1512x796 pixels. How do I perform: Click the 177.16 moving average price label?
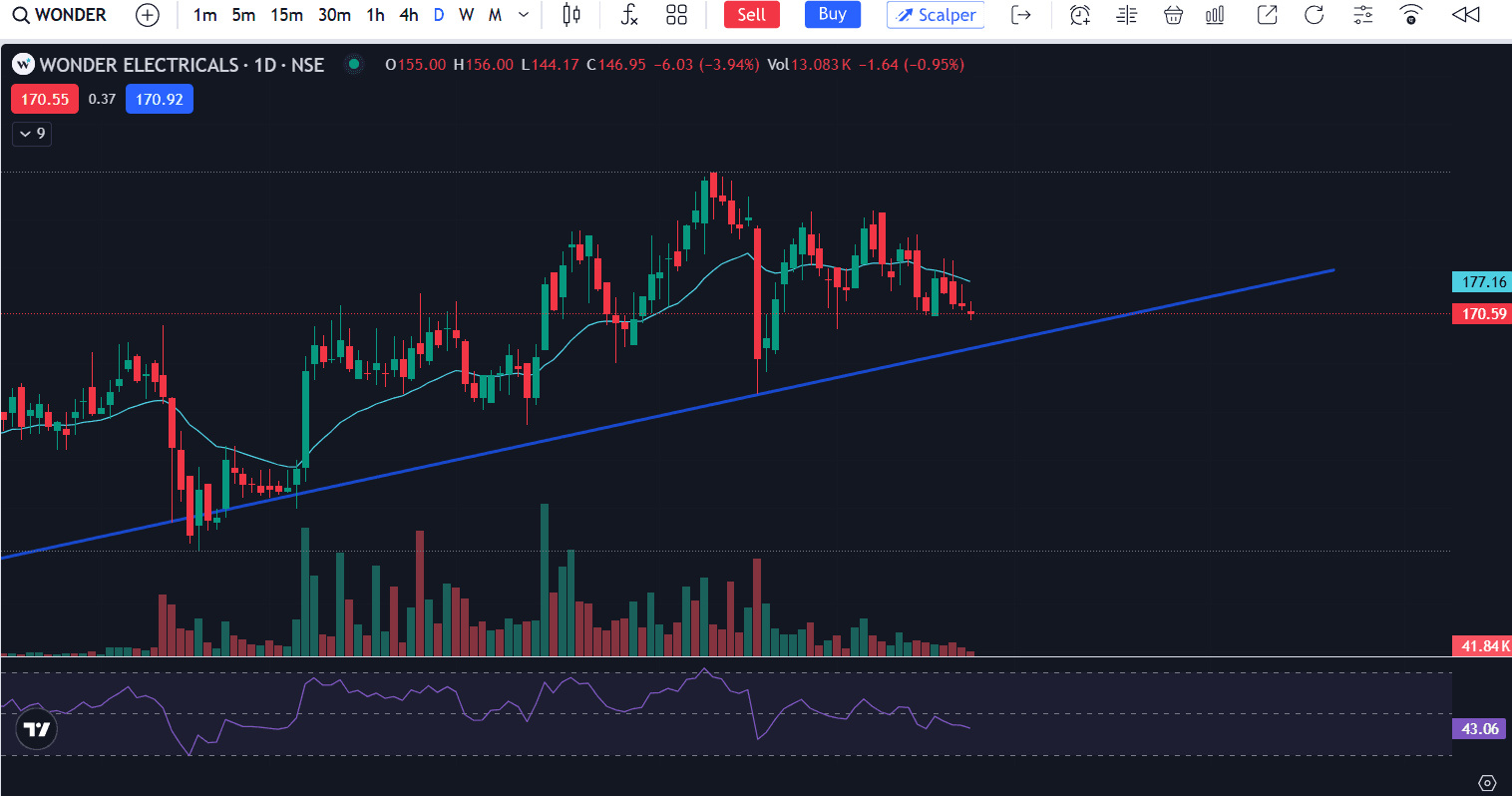tap(1482, 282)
